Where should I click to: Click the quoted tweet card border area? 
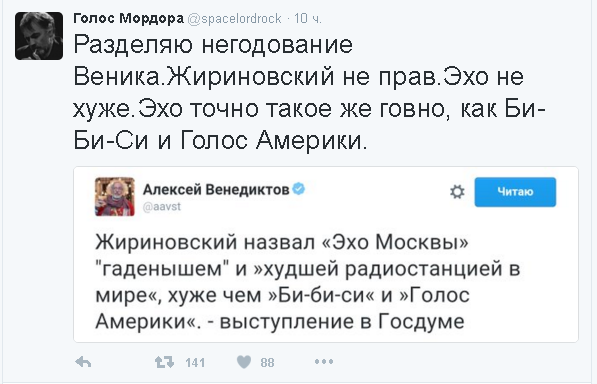326,254
